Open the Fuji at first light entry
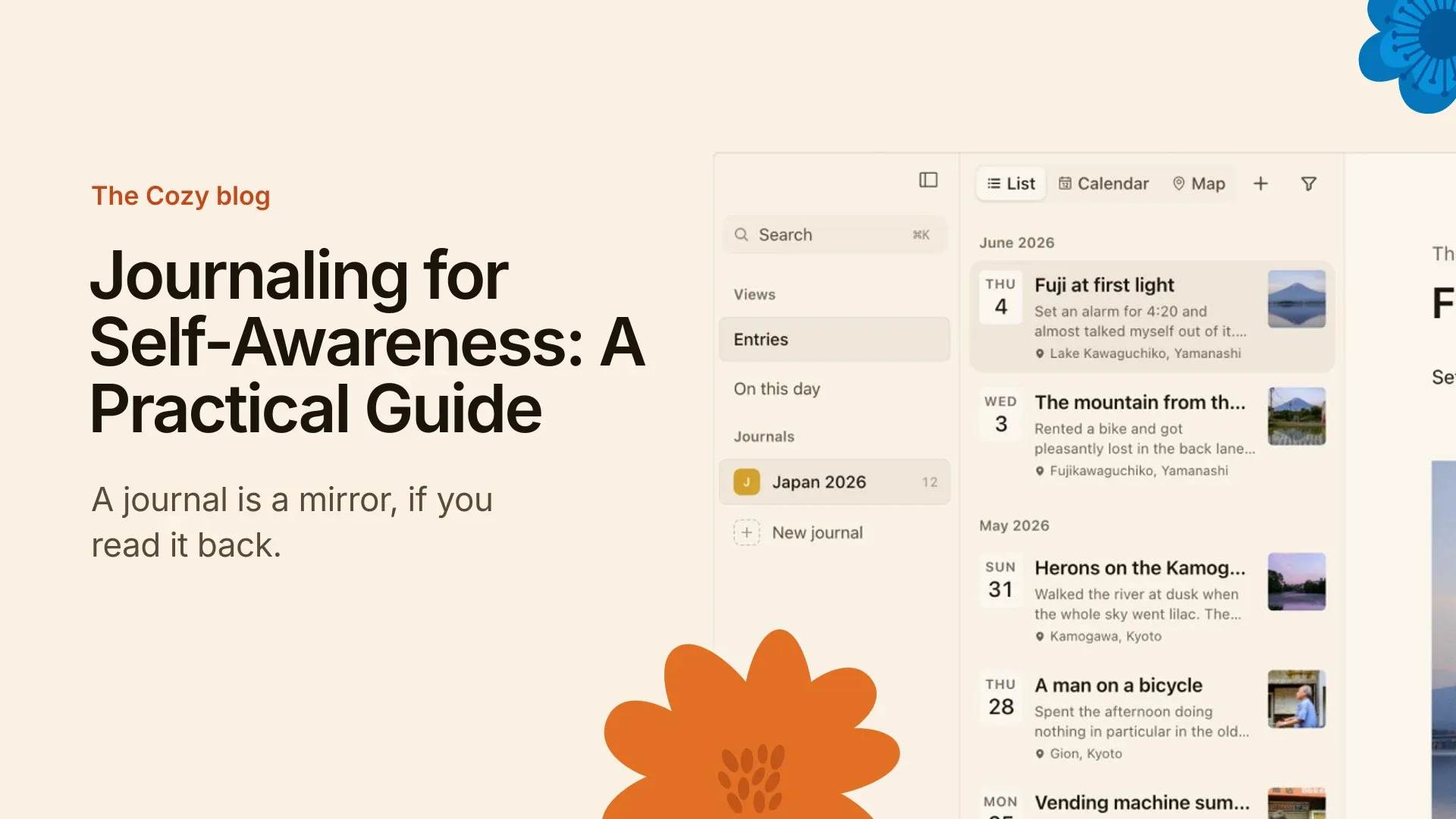This screenshot has height=819, width=1456. pos(1152,317)
